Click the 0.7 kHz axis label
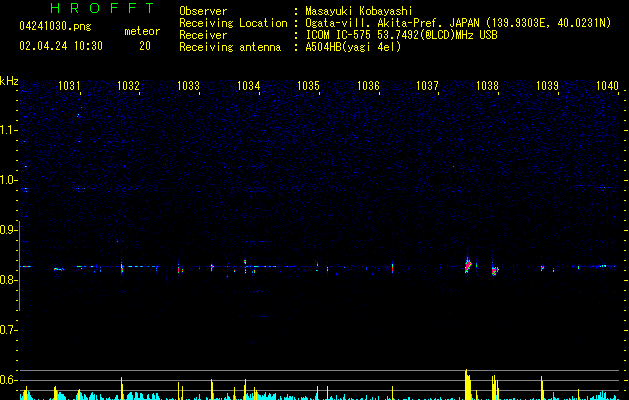This screenshot has height=400, width=629. (8, 330)
